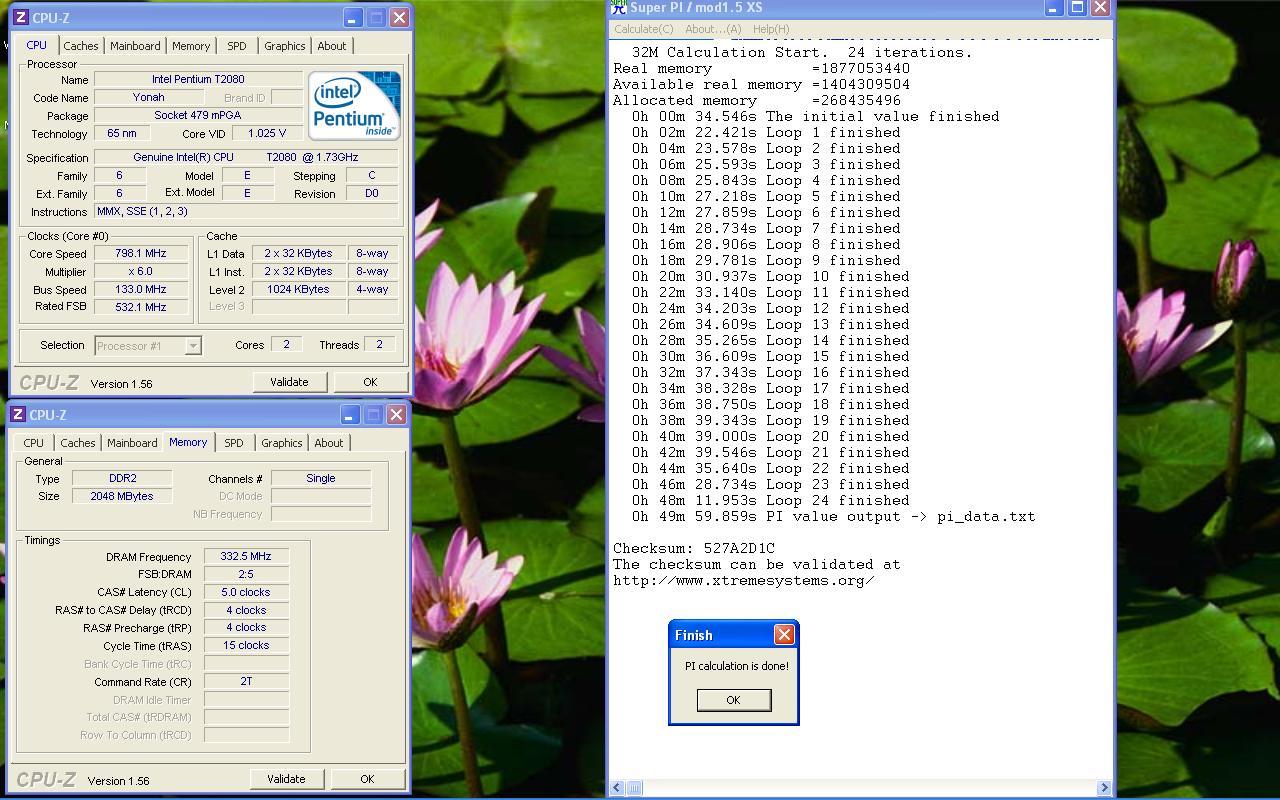The image size is (1280, 800).
Task: Click the Multiplier value x 6.0
Action: [x=141, y=271]
